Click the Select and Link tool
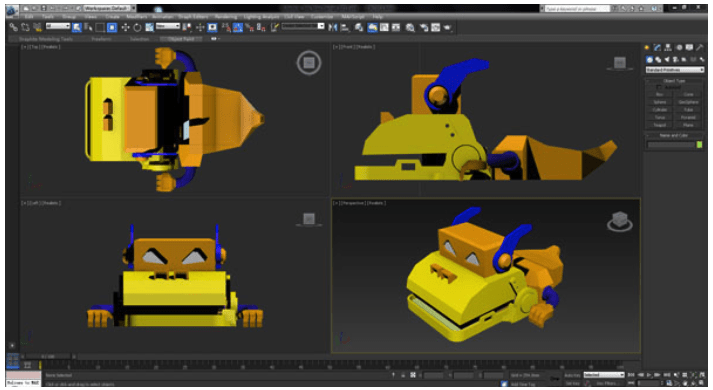Viewport: 713px width, 390px height. point(14,28)
